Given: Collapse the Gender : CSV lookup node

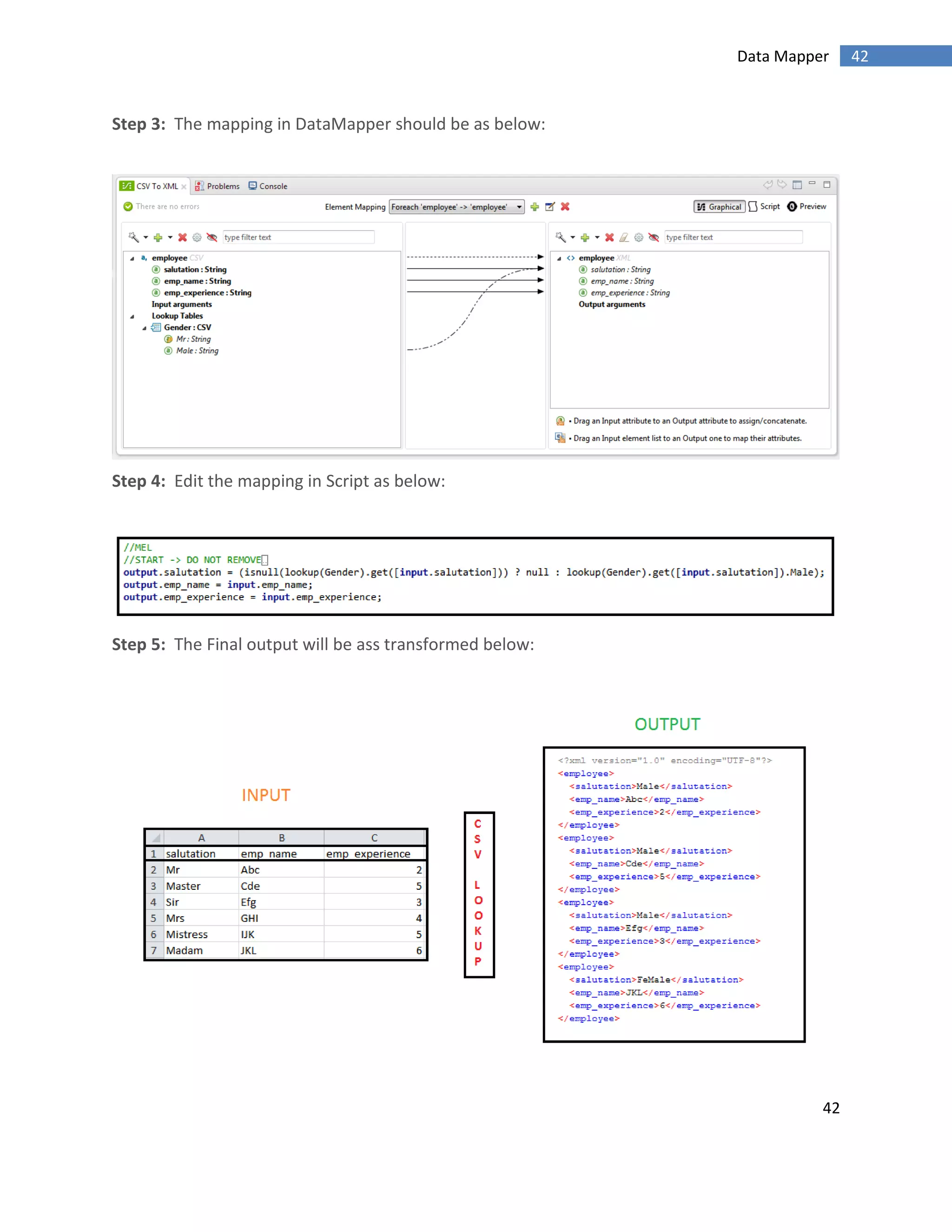Looking at the screenshot, I should [145, 328].
